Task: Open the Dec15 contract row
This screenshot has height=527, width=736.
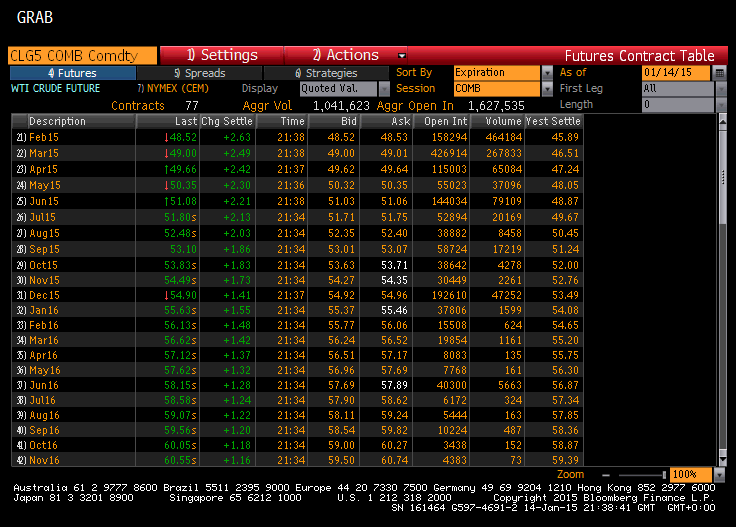Action: (297, 295)
